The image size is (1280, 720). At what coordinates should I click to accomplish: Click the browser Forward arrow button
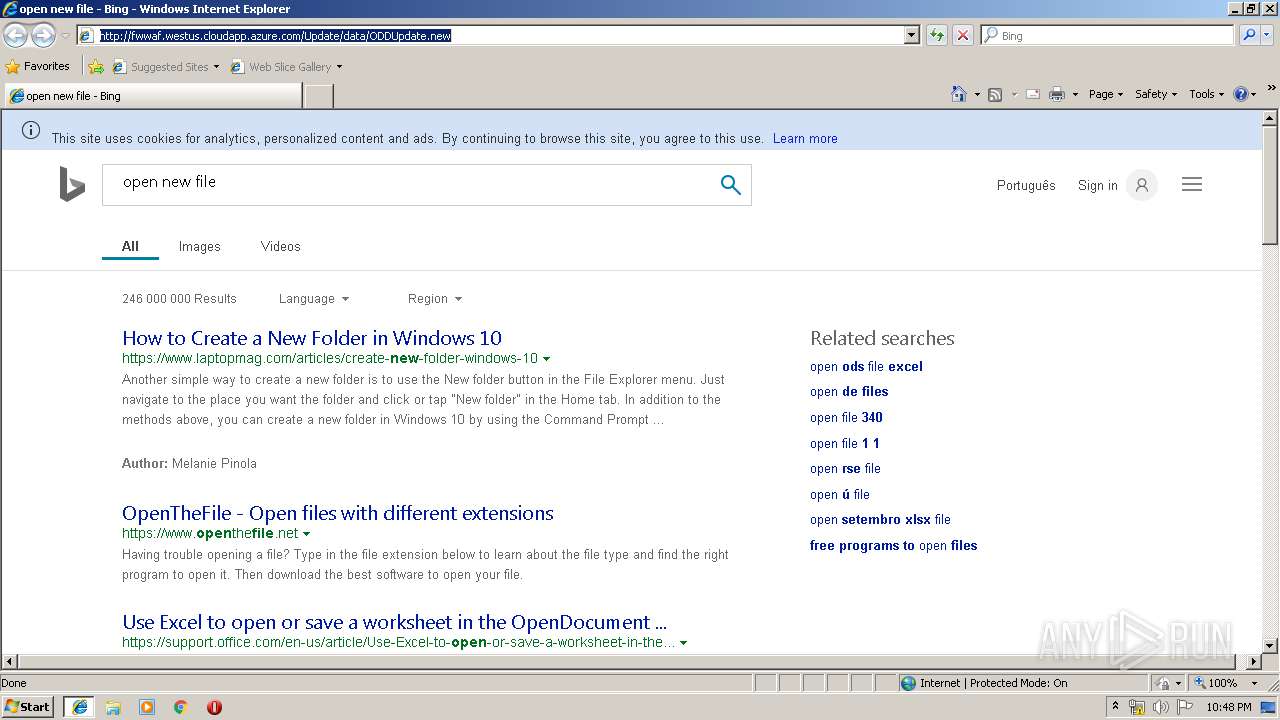[x=43, y=35]
